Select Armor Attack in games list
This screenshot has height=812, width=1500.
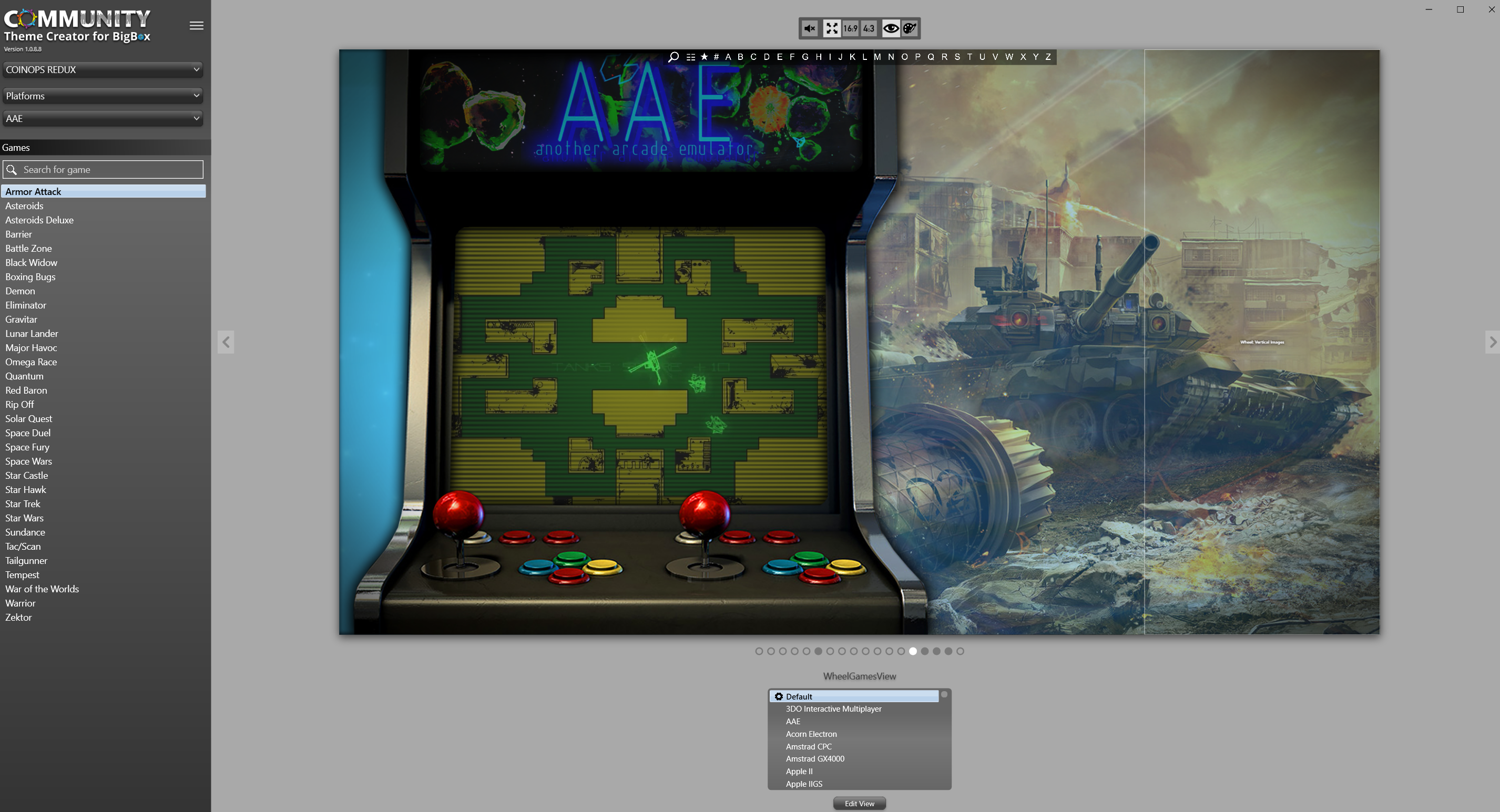click(104, 191)
